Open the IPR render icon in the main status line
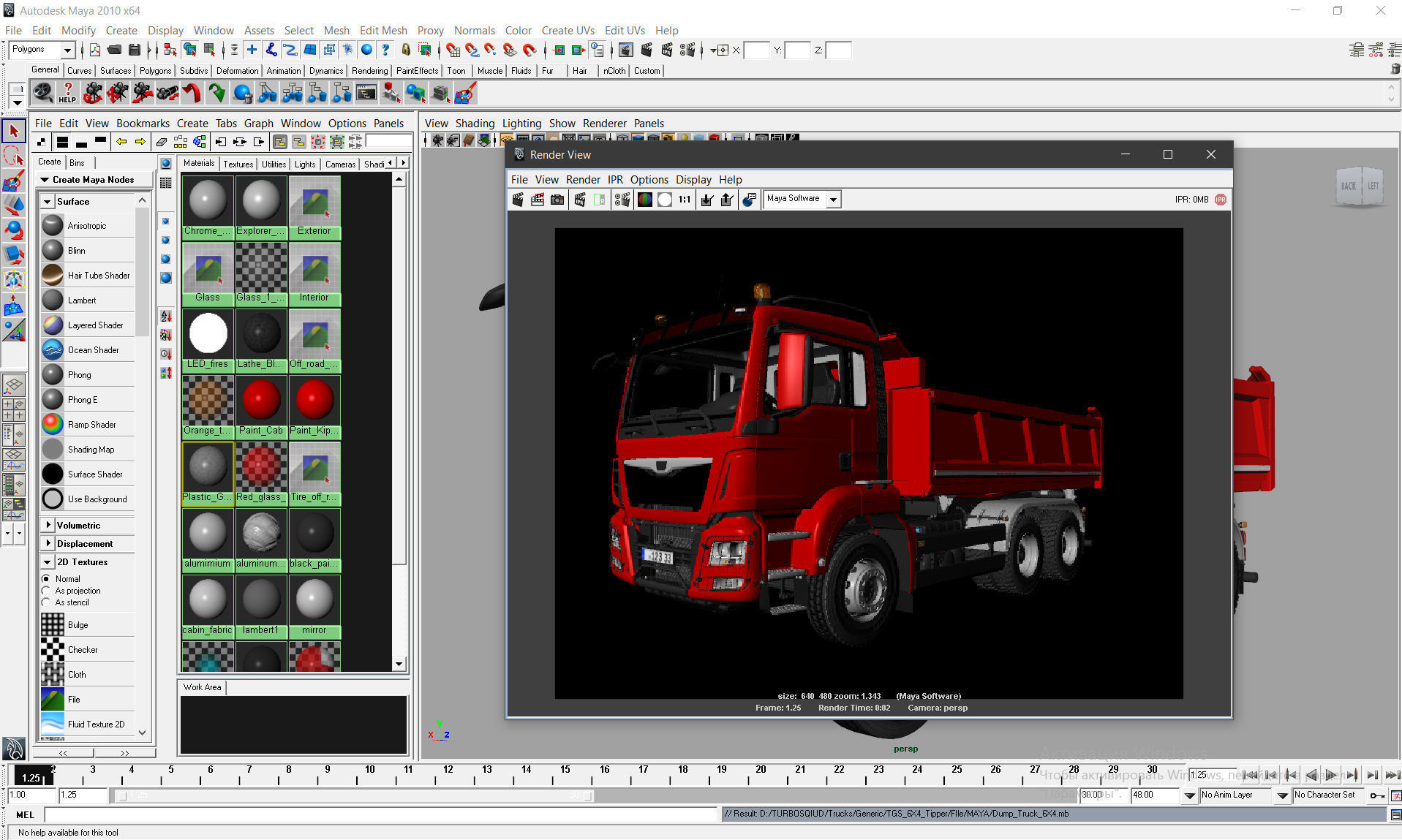This screenshot has width=1402, height=840. coord(667,50)
